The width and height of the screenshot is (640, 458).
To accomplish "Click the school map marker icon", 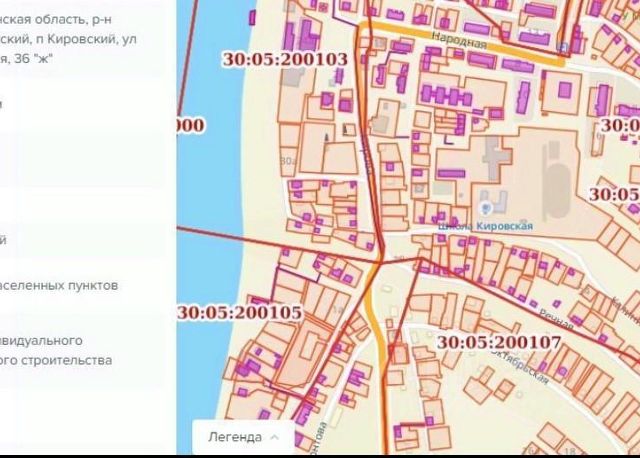I will click(485, 209).
